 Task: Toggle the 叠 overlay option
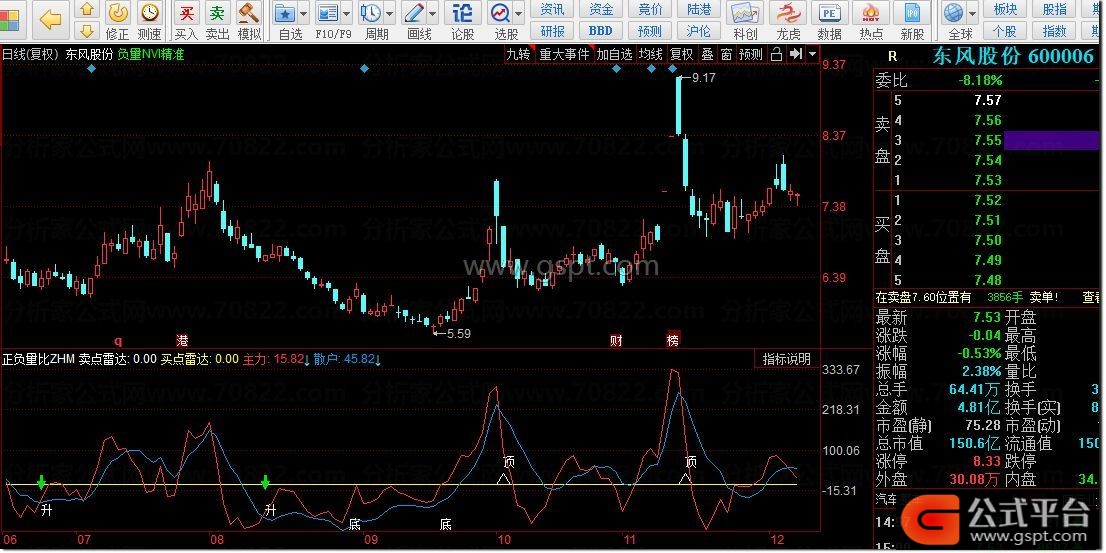point(707,54)
